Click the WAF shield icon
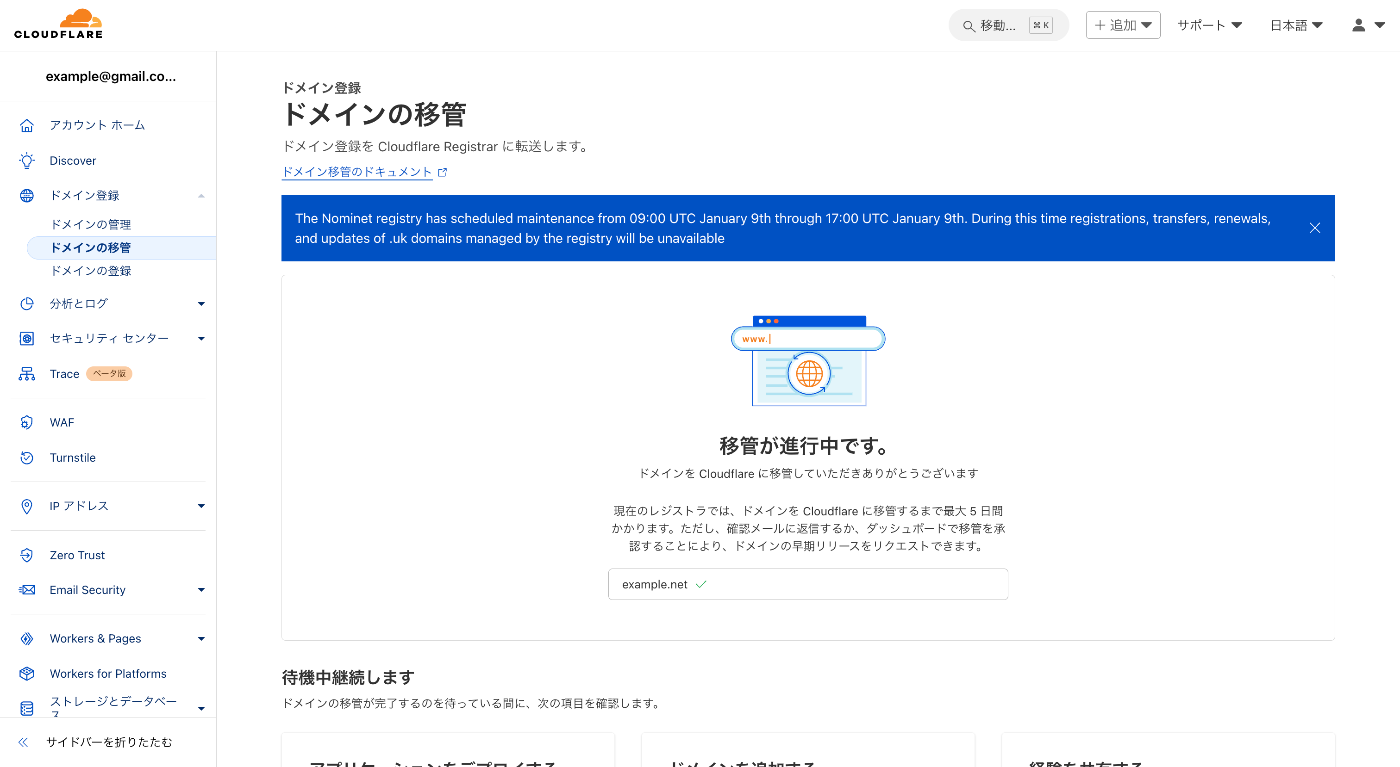The height and width of the screenshot is (767, 1400). point(27,423)
